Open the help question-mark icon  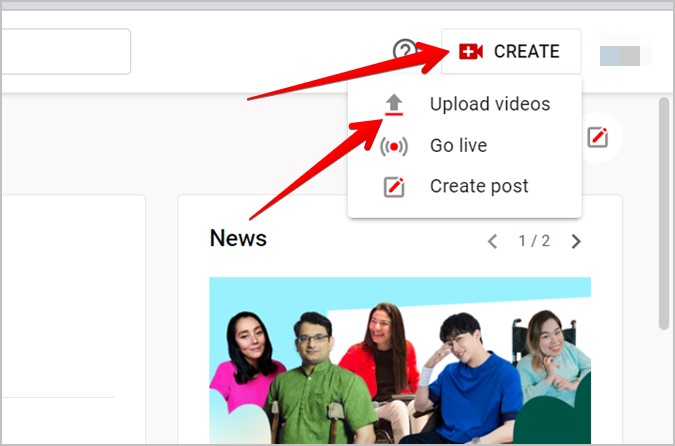point(404,51)
